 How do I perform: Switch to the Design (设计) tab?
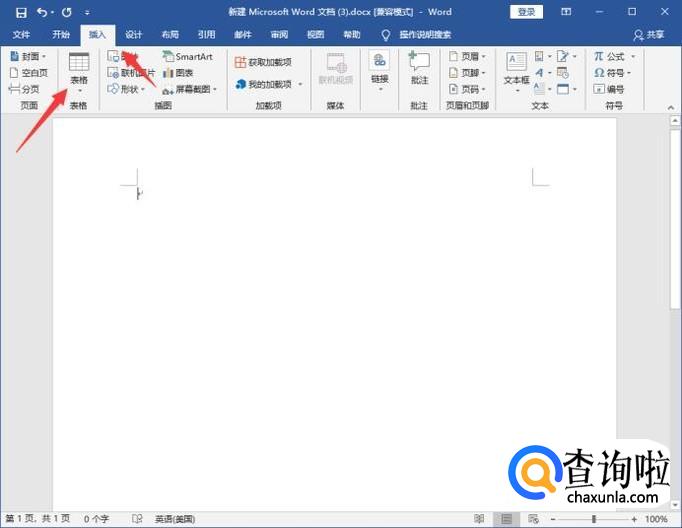[x=133, y=34]
